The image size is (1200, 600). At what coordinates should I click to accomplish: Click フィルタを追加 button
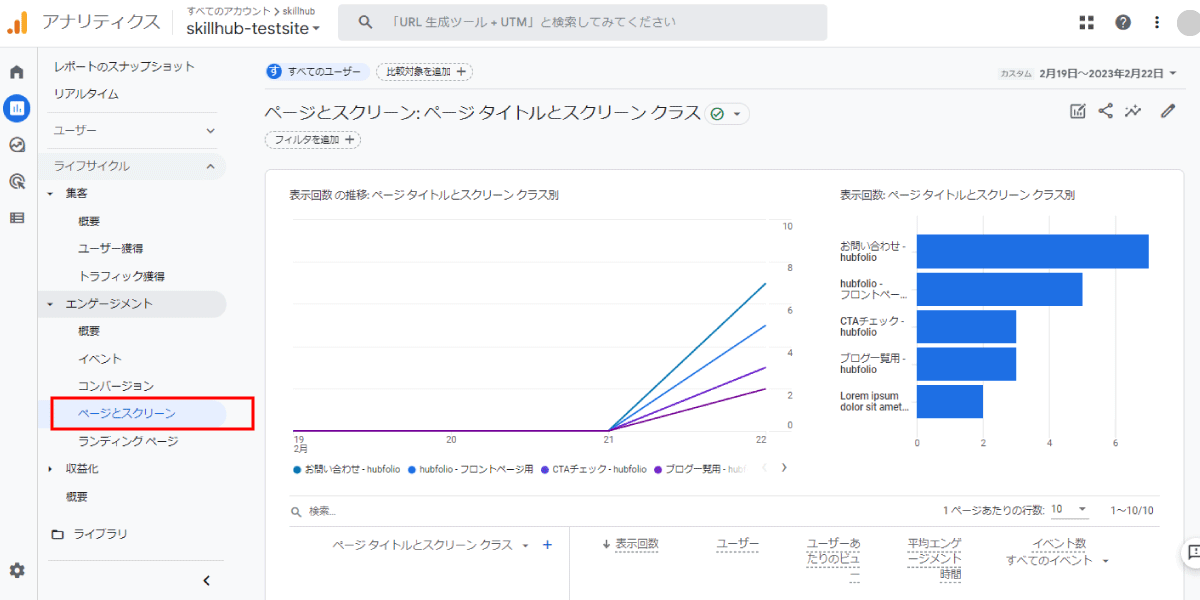click(313, 140)
